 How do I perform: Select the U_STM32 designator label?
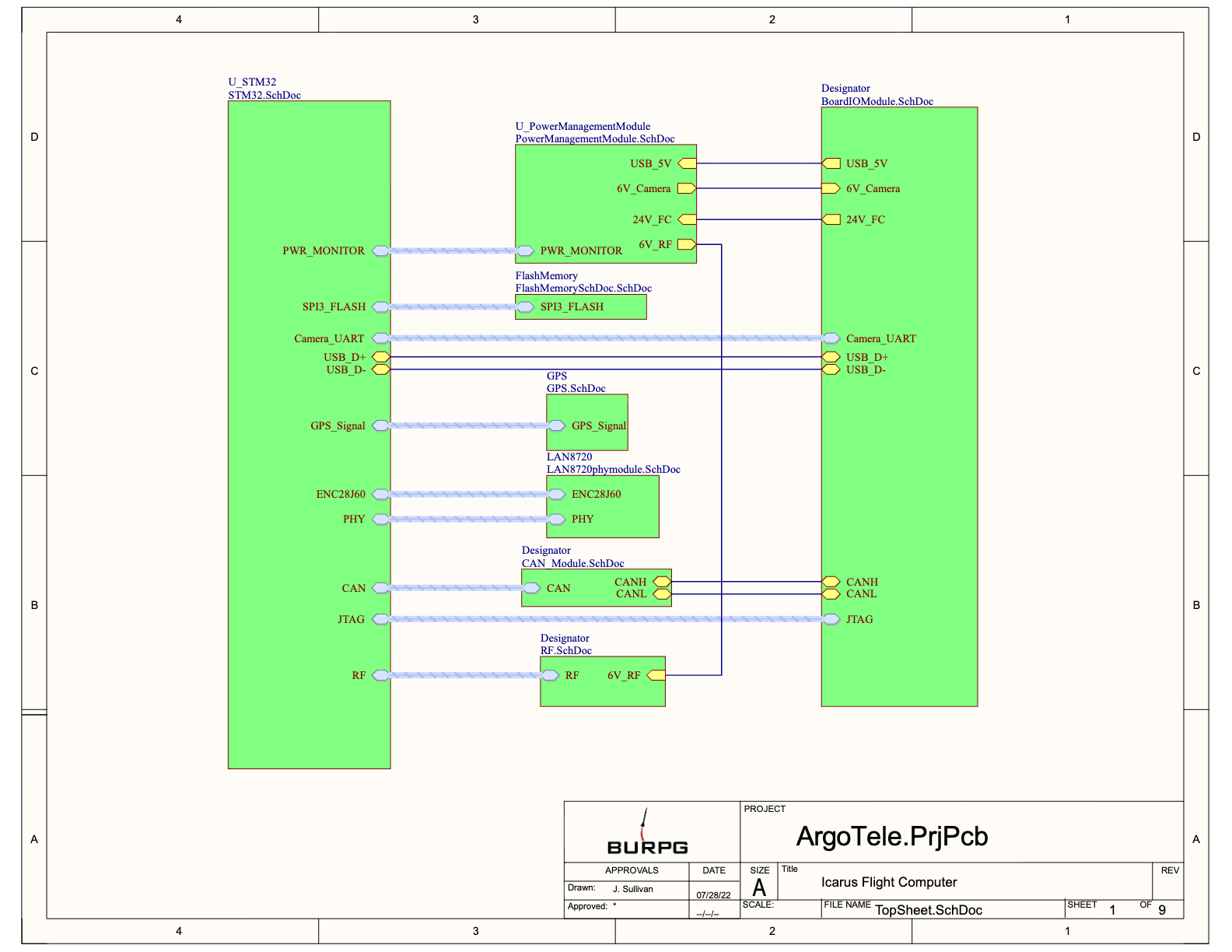click(252, 82)
